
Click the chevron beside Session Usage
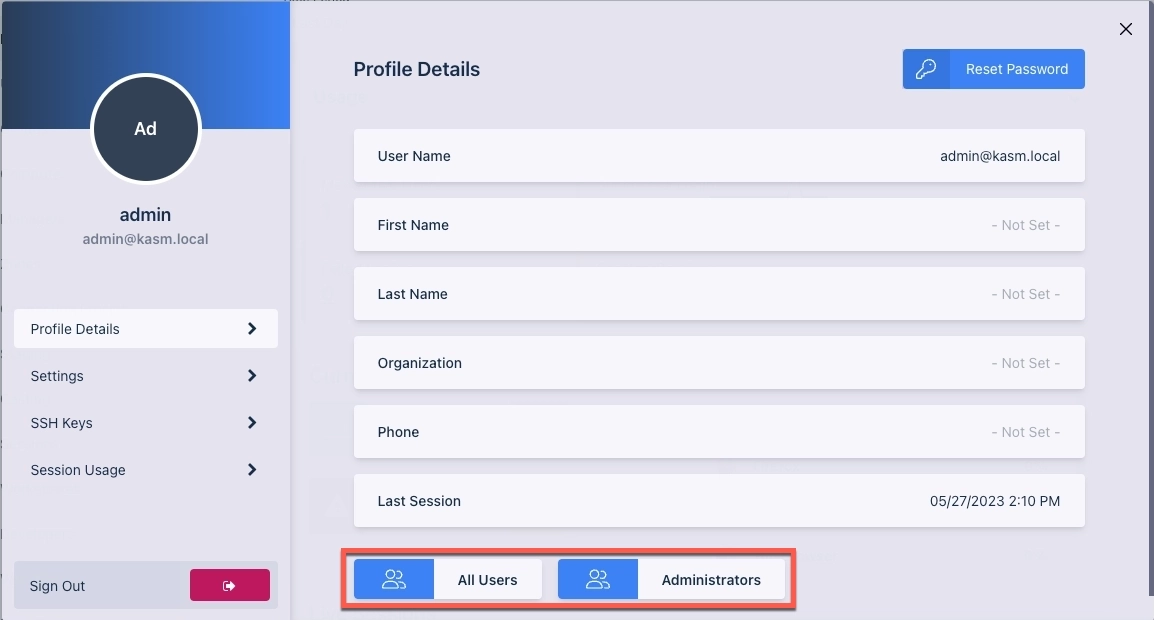pyautogui.click(x=252, y=470)
